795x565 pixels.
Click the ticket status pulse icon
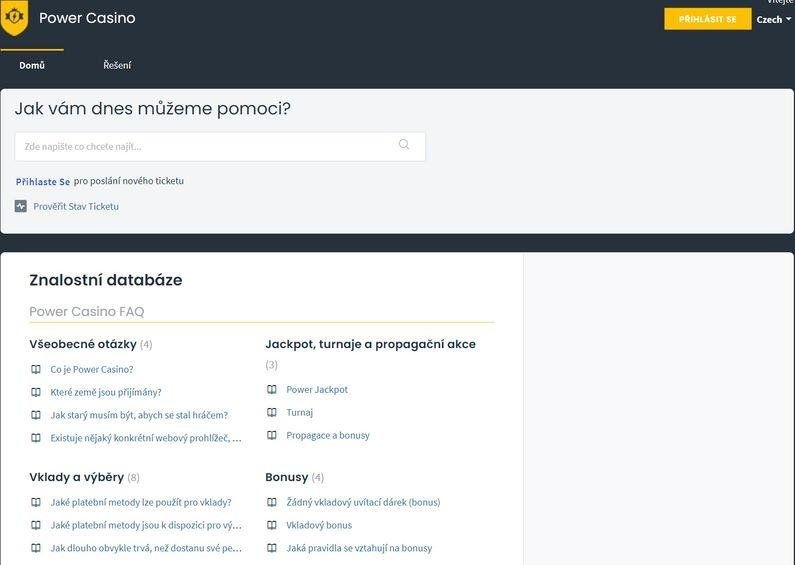coord(21,206)
